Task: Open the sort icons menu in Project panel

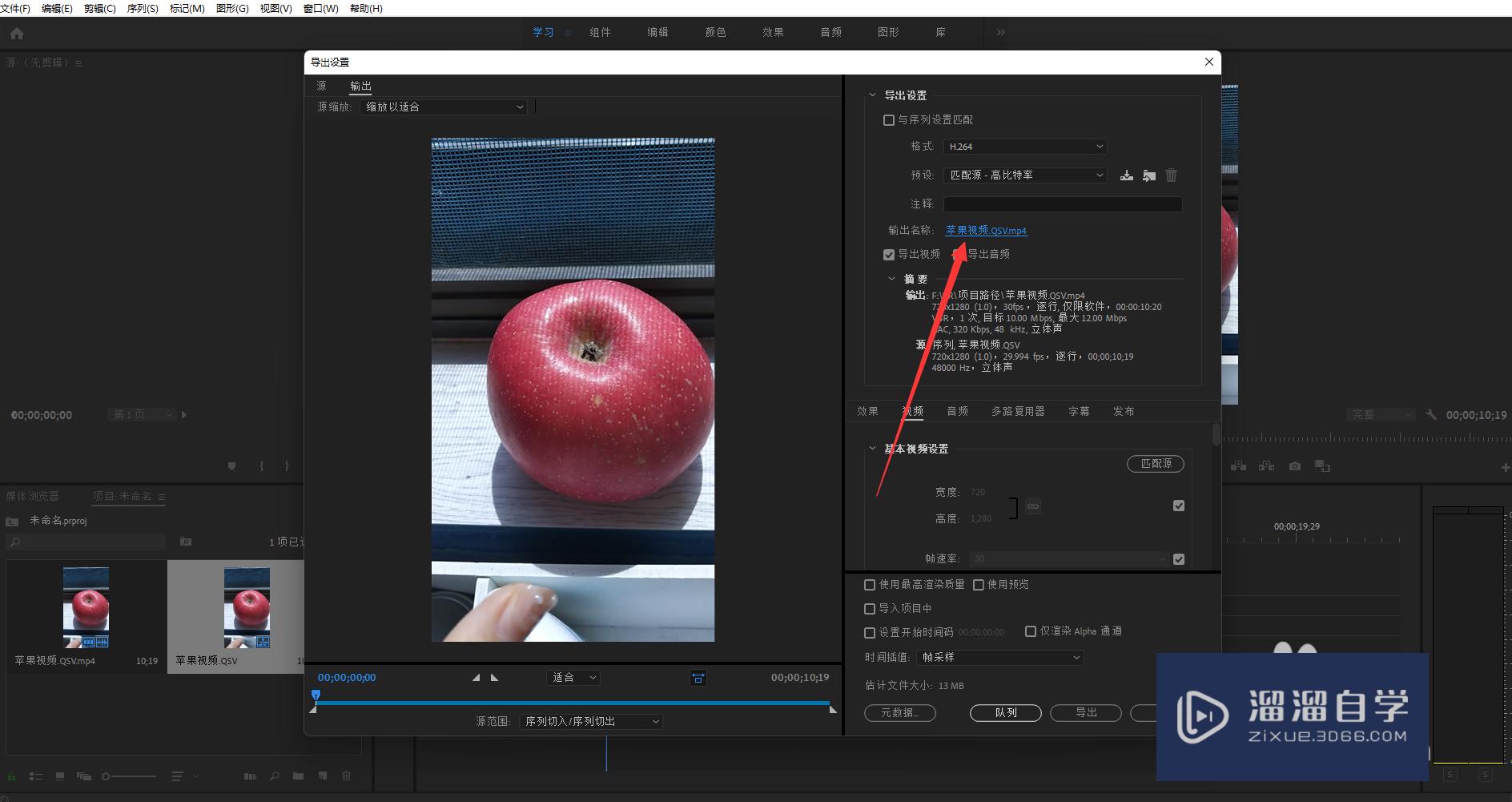Action: tap(185, 776)
